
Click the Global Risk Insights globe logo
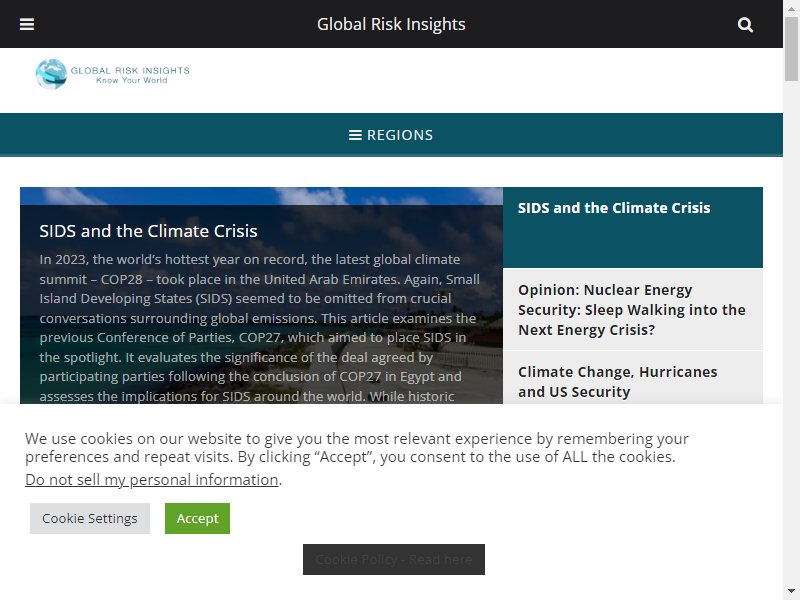tap(51, 74)
